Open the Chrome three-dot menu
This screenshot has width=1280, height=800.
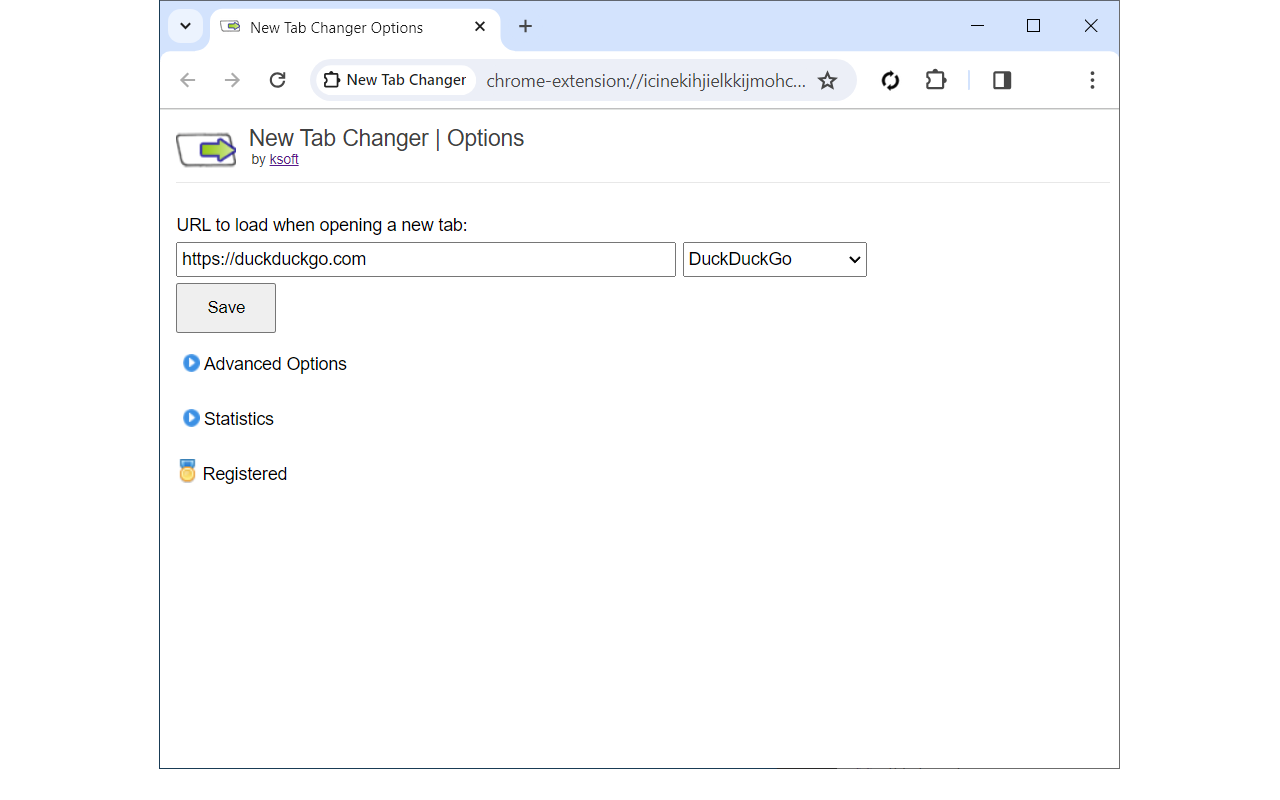pyautogui.click(x=1092, y=80)
